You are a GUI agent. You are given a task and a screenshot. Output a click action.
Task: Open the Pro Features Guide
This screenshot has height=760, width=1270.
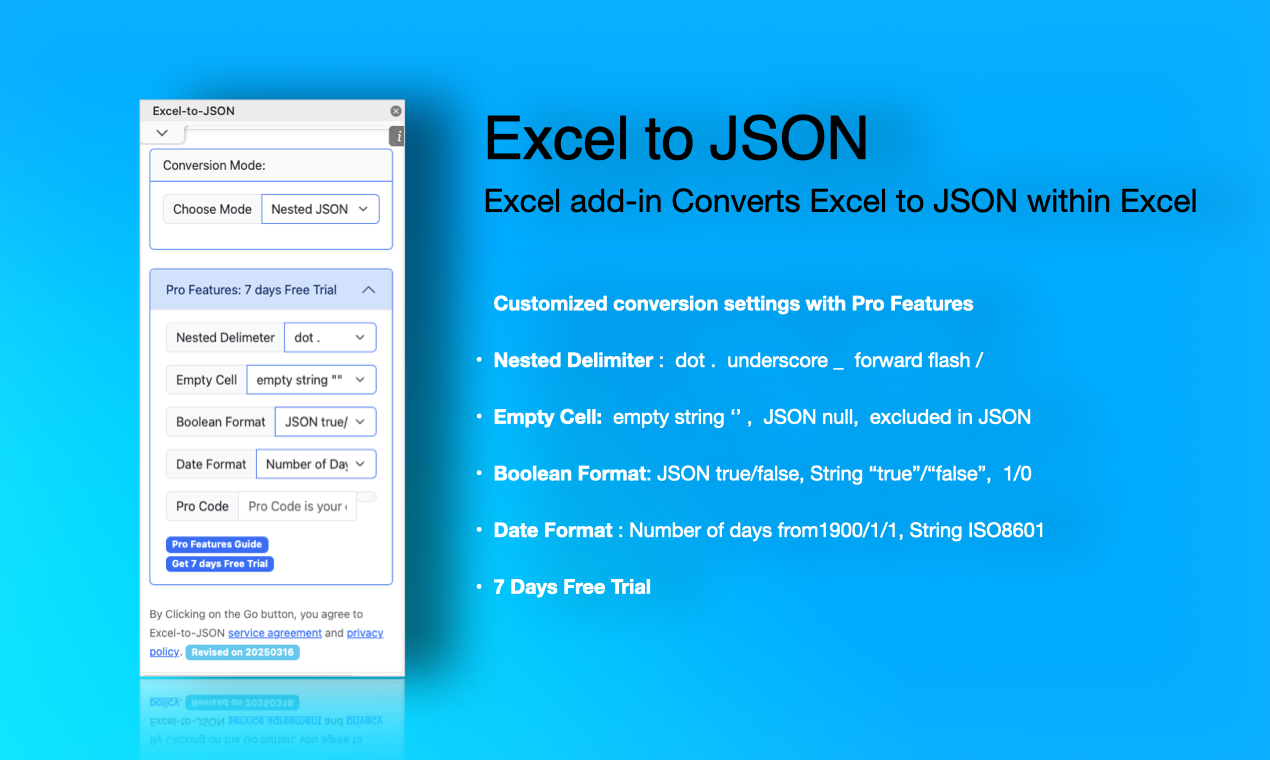tap(217, 544)
